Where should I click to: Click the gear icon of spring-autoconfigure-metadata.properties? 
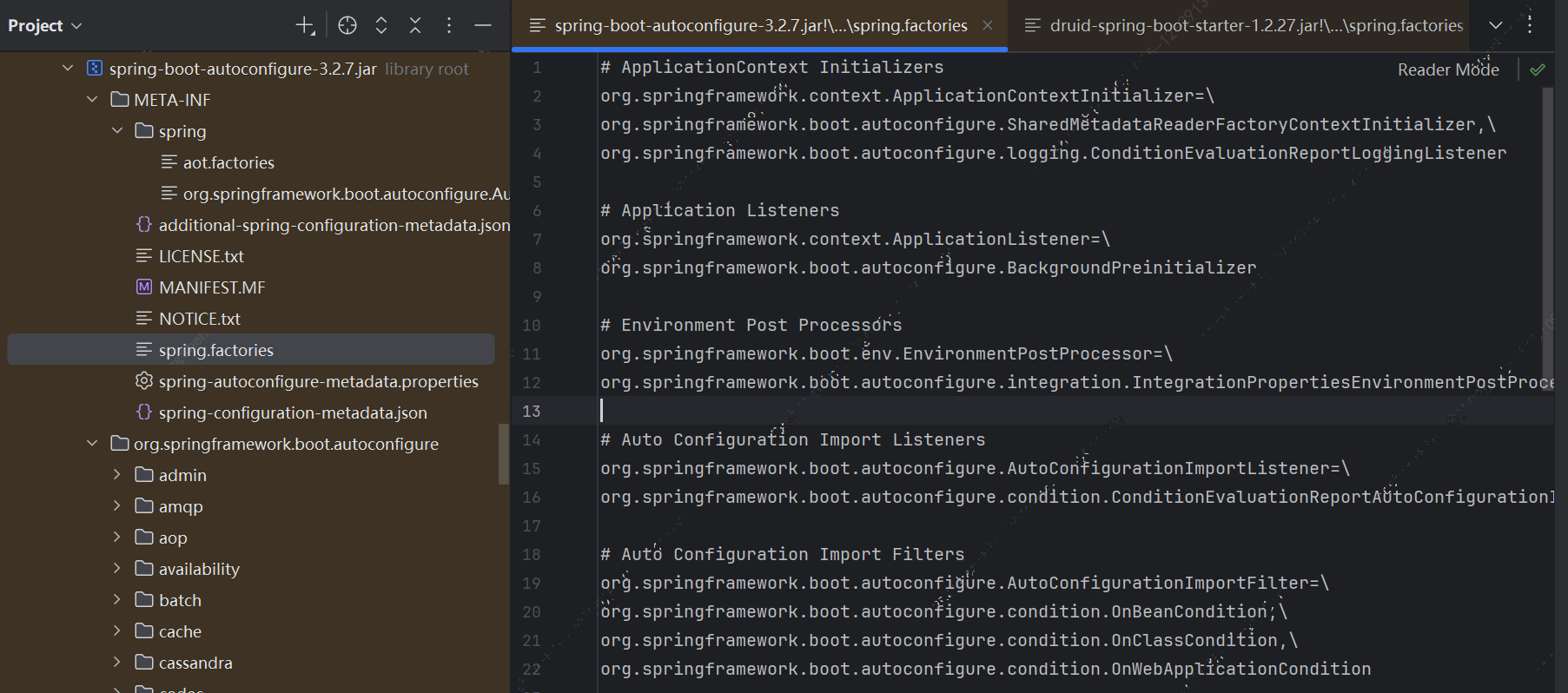144,380
